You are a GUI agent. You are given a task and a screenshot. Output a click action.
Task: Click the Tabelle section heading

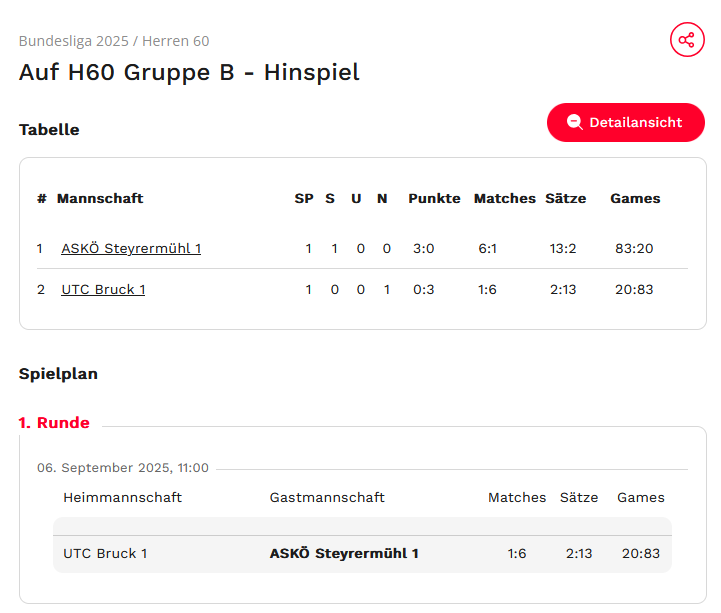pos(49,130)
